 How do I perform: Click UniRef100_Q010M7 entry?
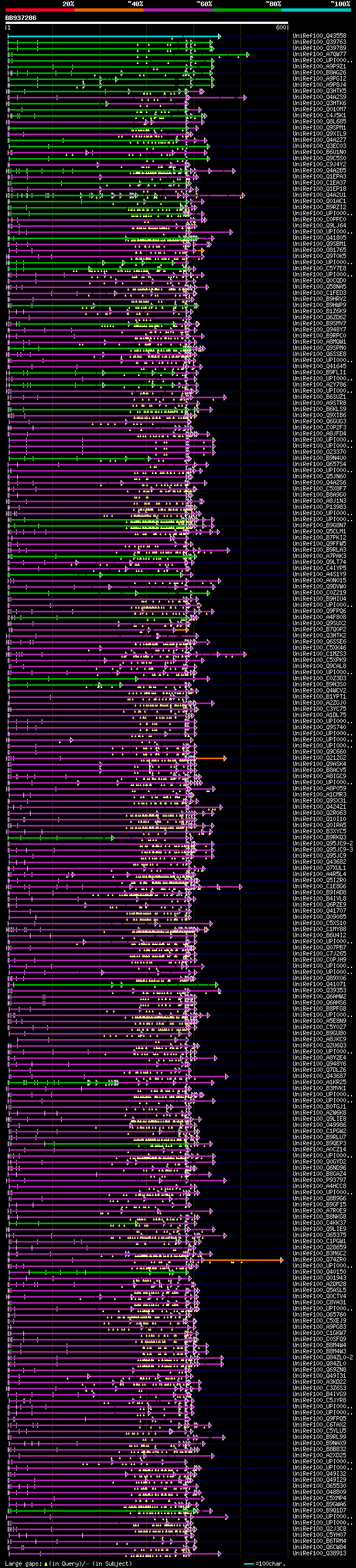click(x=319, y=109)
